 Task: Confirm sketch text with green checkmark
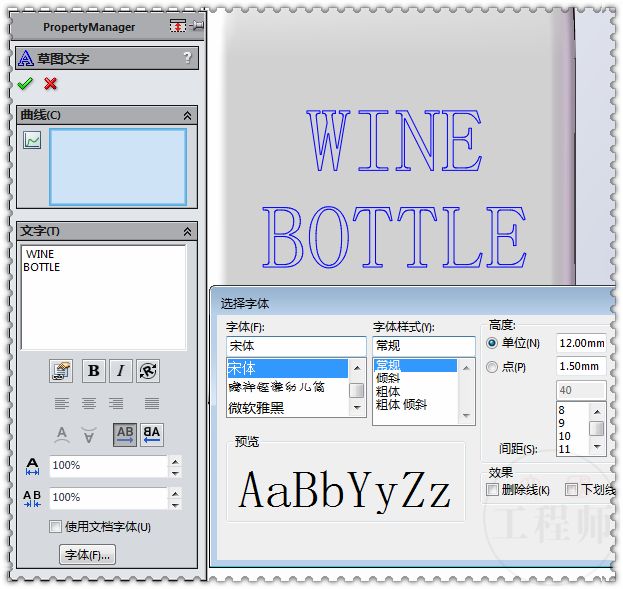[25, 84]
